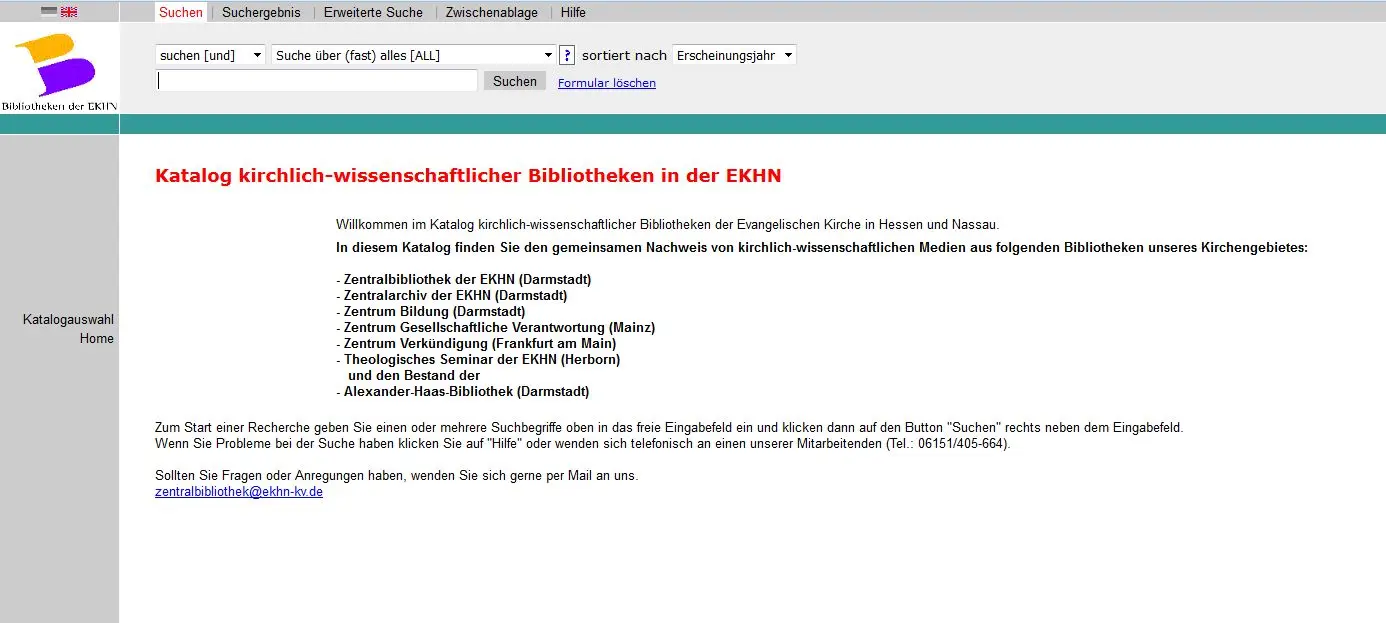Click the 'Alexander-Haas-Bibliothek (Darmstadt)' list entry
Image resolution: width=1386 pixels, height=623 pixels.
[x=466, y=391]
